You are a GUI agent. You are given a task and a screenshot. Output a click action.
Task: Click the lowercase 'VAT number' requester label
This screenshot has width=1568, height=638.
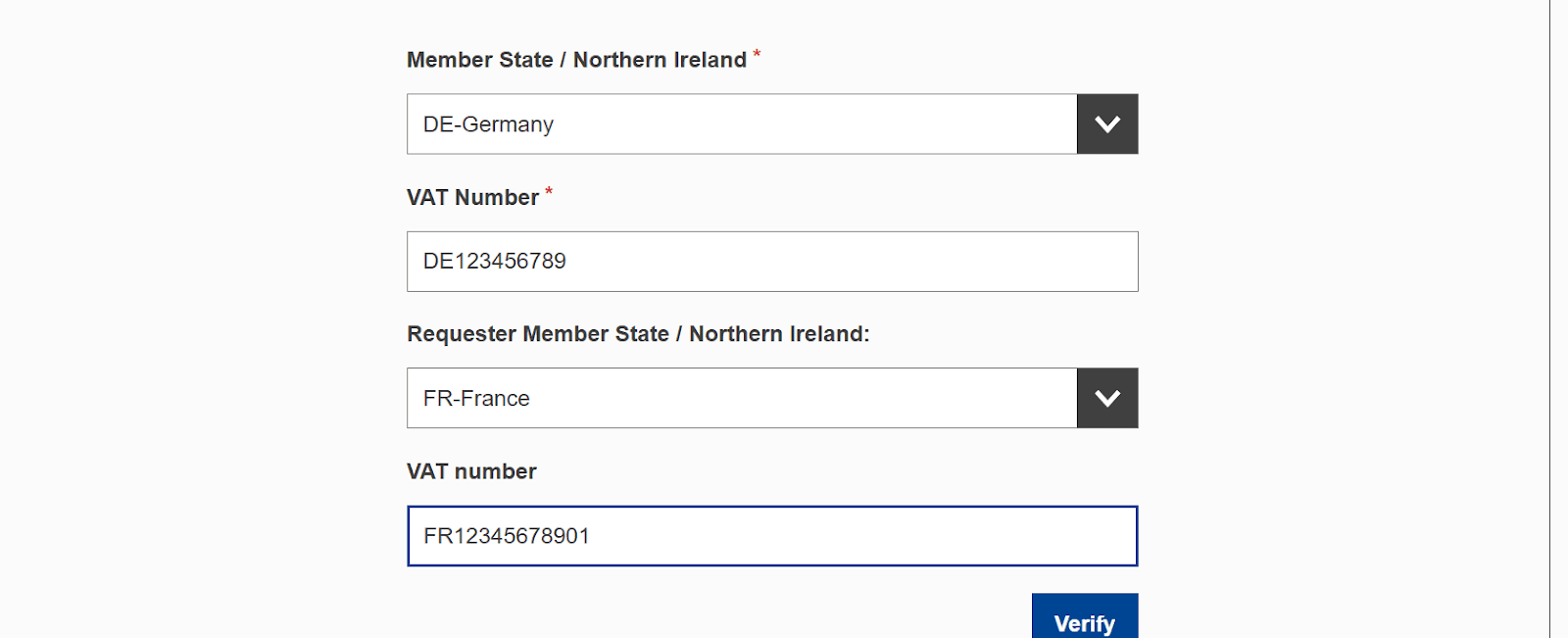(471, 471)
